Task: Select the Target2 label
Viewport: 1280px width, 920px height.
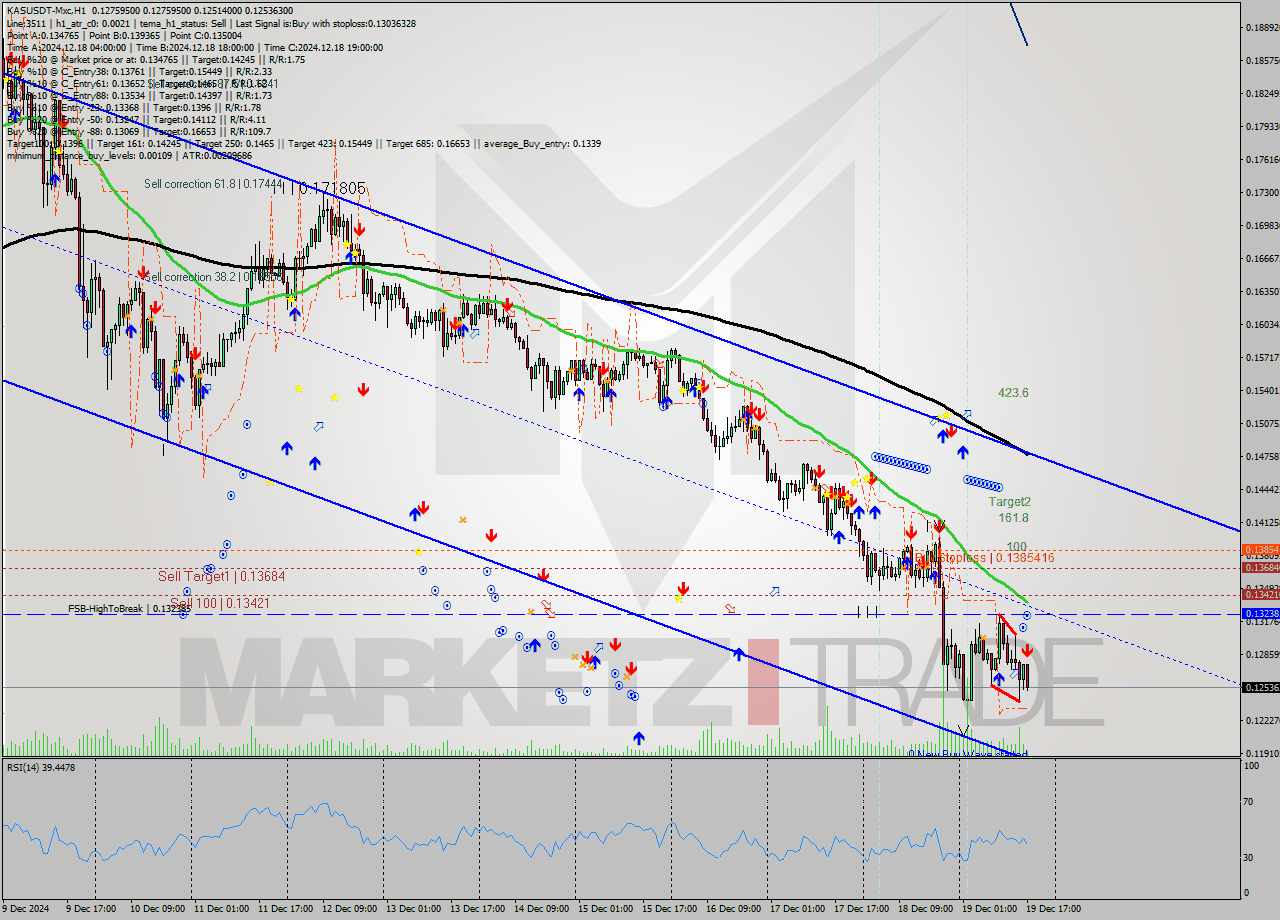Action: 1010,502
